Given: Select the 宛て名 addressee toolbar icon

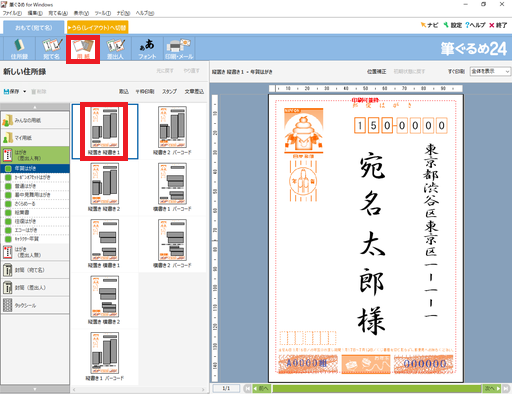Looking at the screenshot, I should click(x=51, y=49).
